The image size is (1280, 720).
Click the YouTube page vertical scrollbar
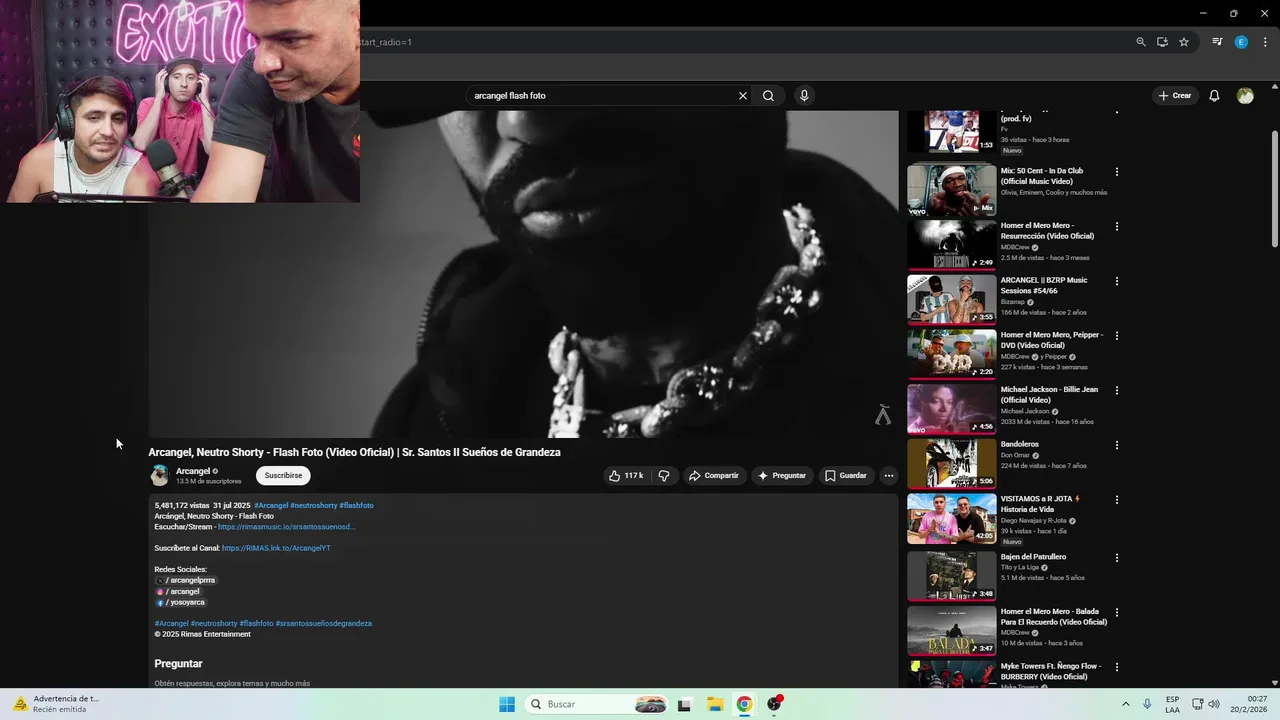(x=1275, y=188)
